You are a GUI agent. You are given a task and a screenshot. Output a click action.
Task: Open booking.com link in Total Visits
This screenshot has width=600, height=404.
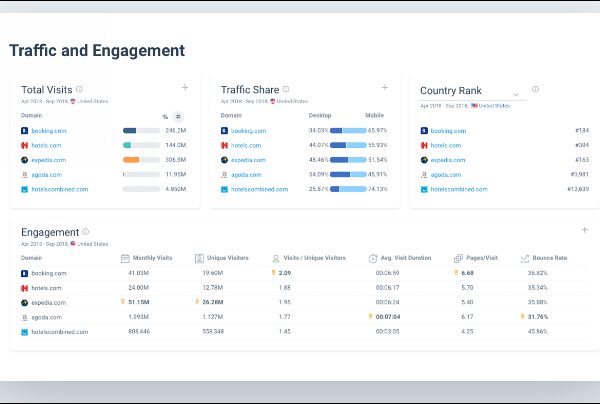50,131
